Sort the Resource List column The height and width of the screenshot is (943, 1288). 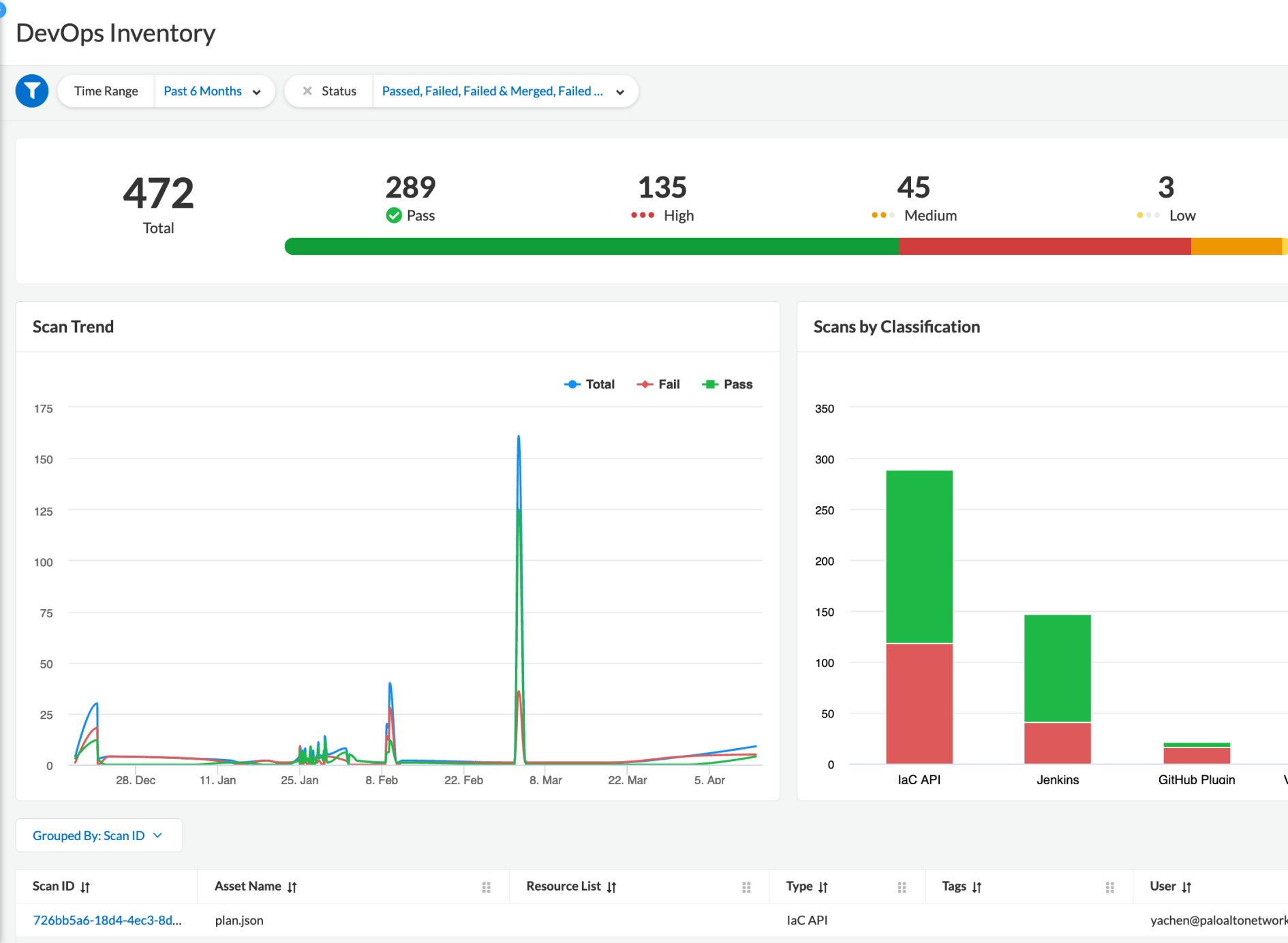[611, 886]
